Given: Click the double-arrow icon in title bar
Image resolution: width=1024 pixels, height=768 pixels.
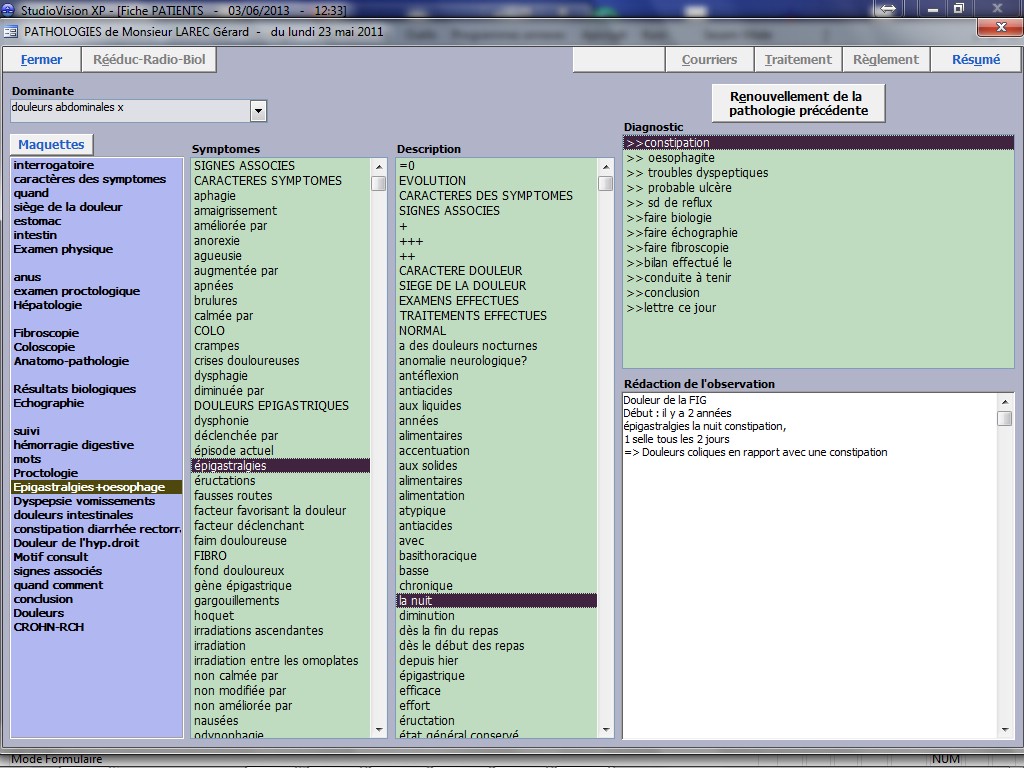Looking at the screenshot, I should click(x=885, y=9).
